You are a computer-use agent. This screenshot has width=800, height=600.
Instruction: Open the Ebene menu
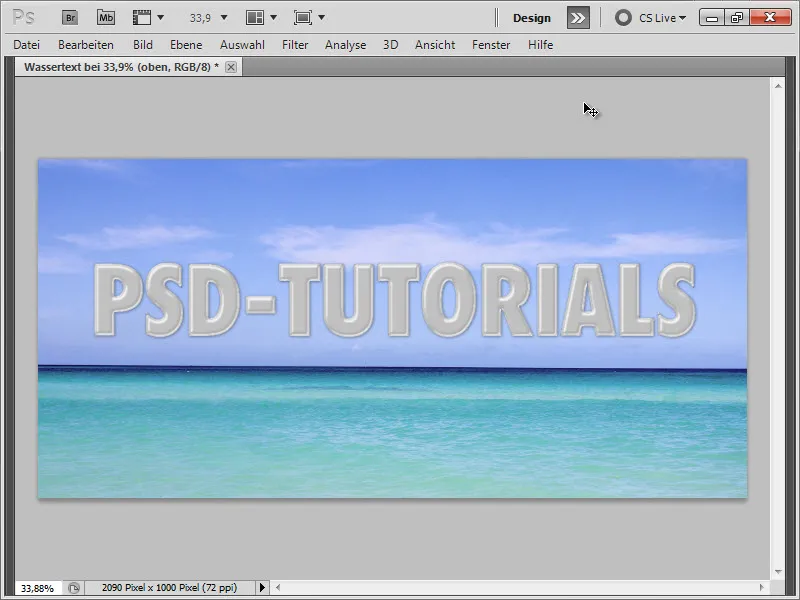186,45
